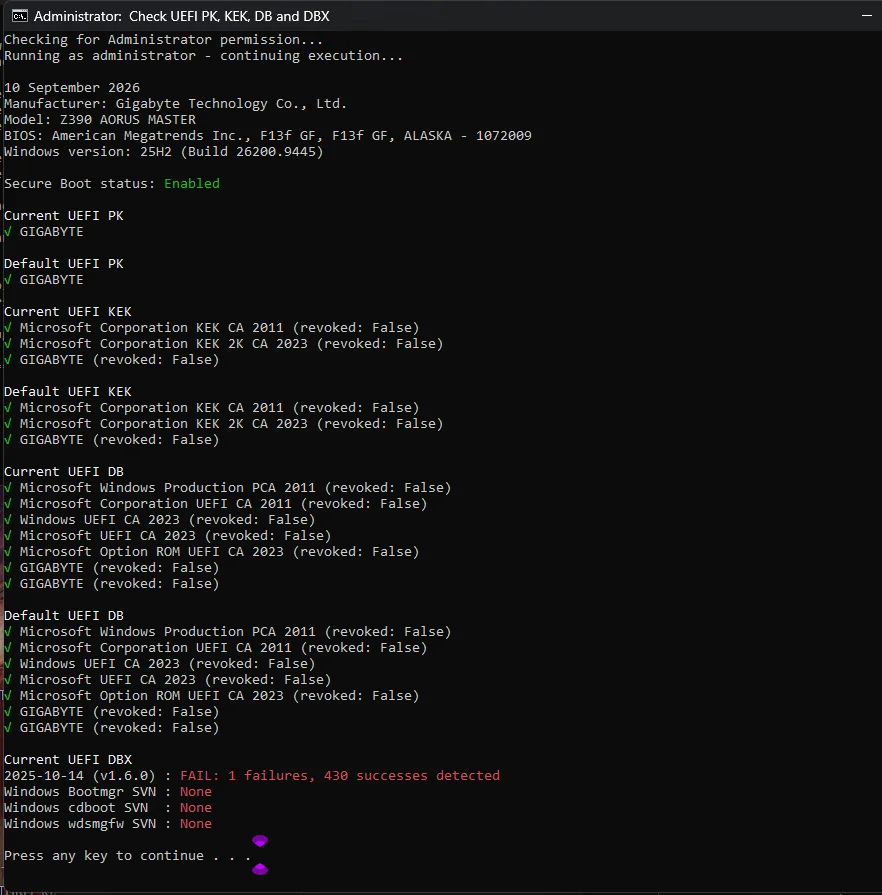882x895 pixels.
Task: Select the 'Current UEFI DBX' heading
Action: [x=68, y=759]
